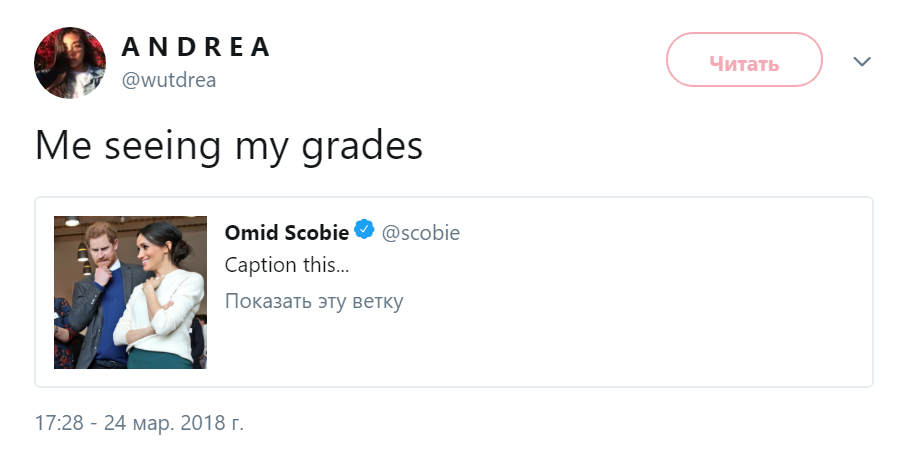
Task: Click the year 2018 in the timestamp
Action: tap(201, 423)
